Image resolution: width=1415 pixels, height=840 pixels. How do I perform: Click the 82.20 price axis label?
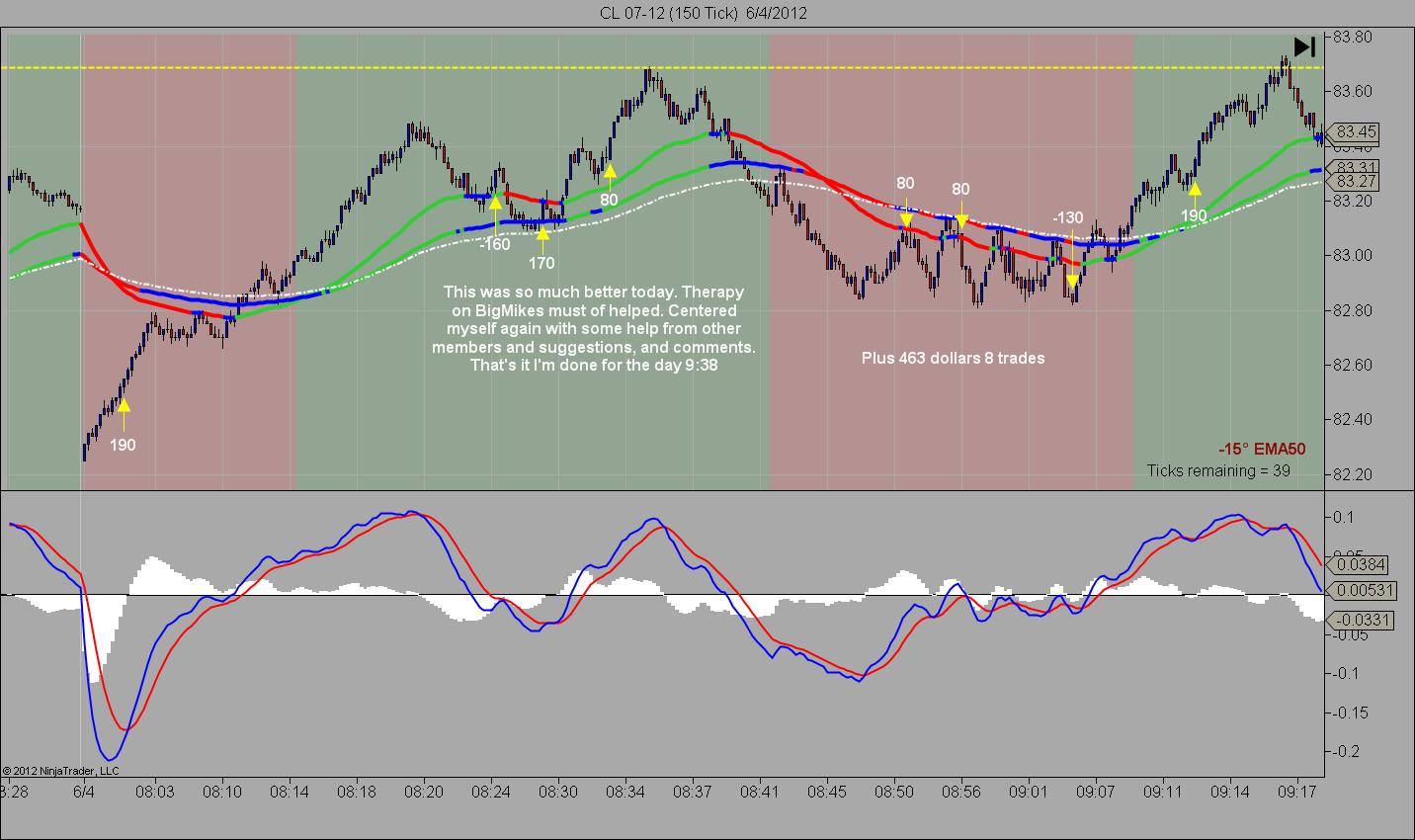[1352, 474]
